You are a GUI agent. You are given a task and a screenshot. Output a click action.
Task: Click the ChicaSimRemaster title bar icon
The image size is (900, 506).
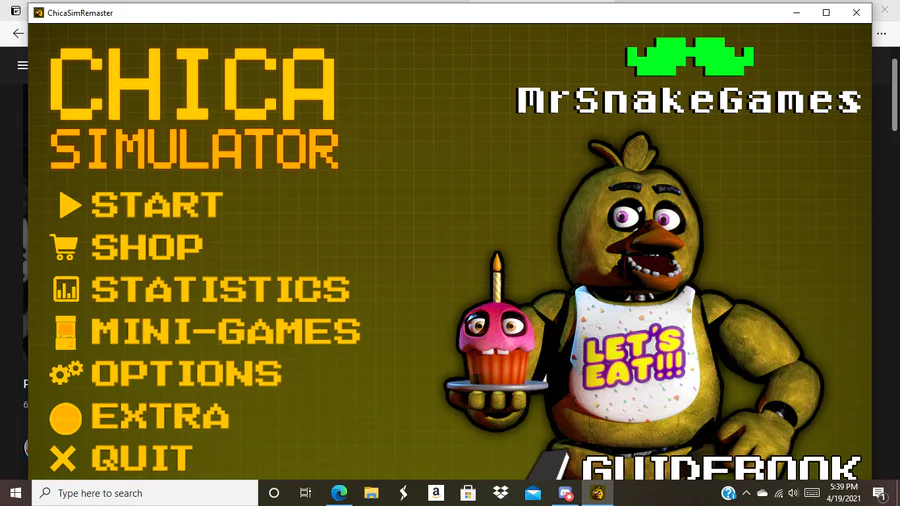click(x=38, y=13)
